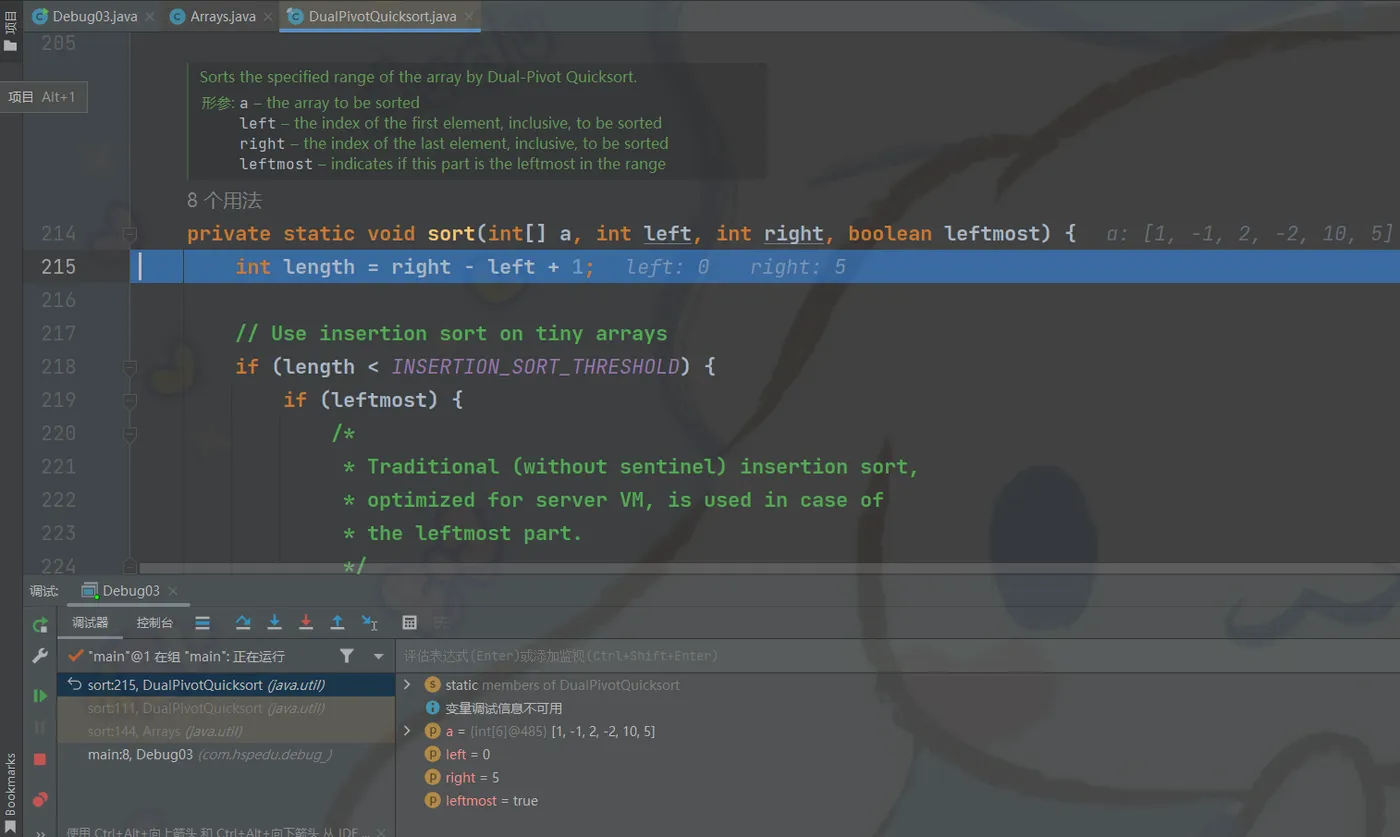Close the Arrays.java editor tab
This screenshot has height=837, width=1400.
(267, 17)
